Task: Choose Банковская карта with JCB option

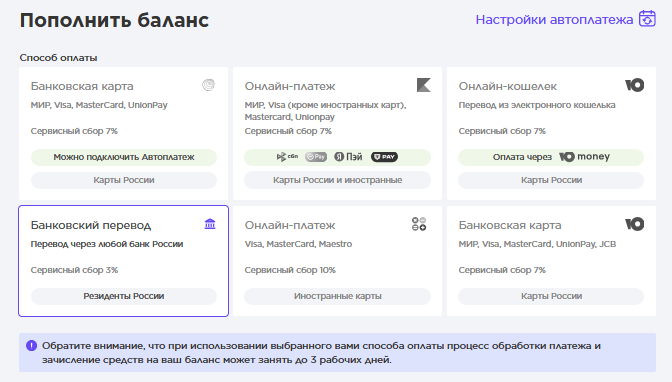Action: [551, 261]
